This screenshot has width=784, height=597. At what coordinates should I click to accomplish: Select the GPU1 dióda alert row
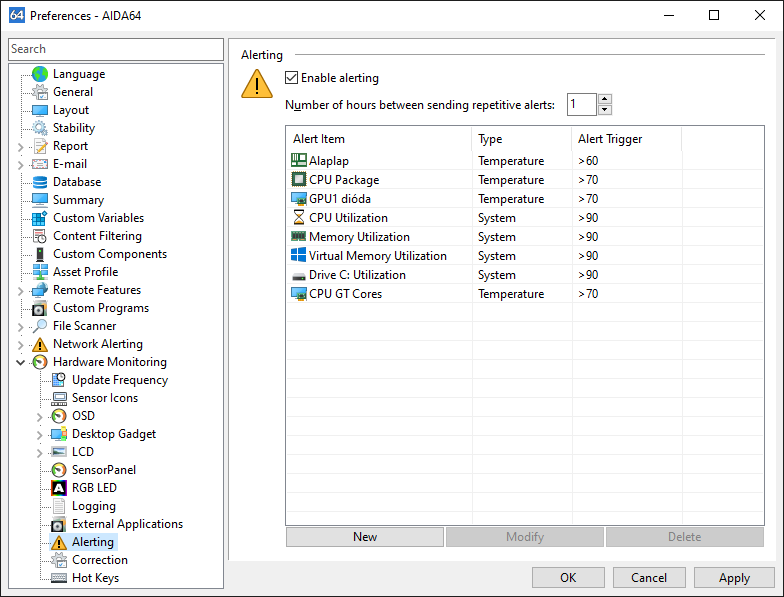point(525,199)
